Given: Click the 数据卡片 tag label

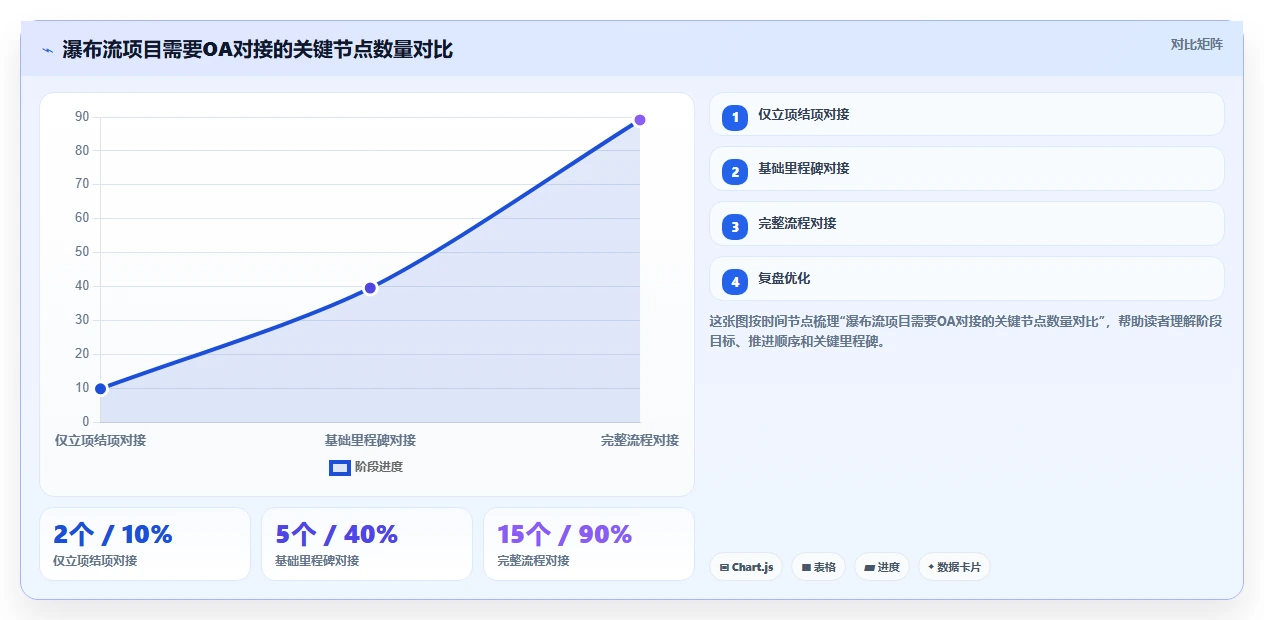Looking at the screenshot, I should click(x=959, y=567).
